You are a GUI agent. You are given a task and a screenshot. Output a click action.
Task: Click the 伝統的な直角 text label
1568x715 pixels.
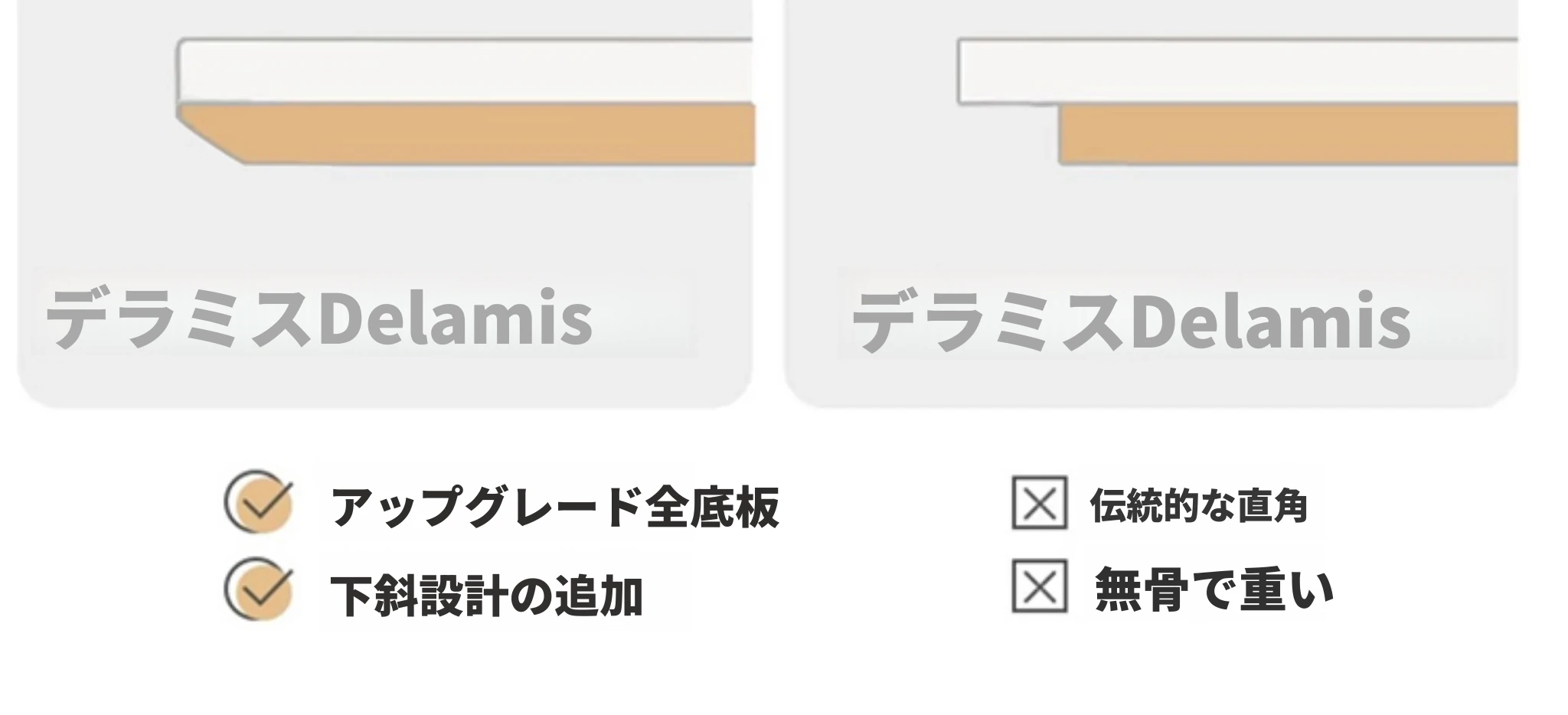click(1199, 505)
